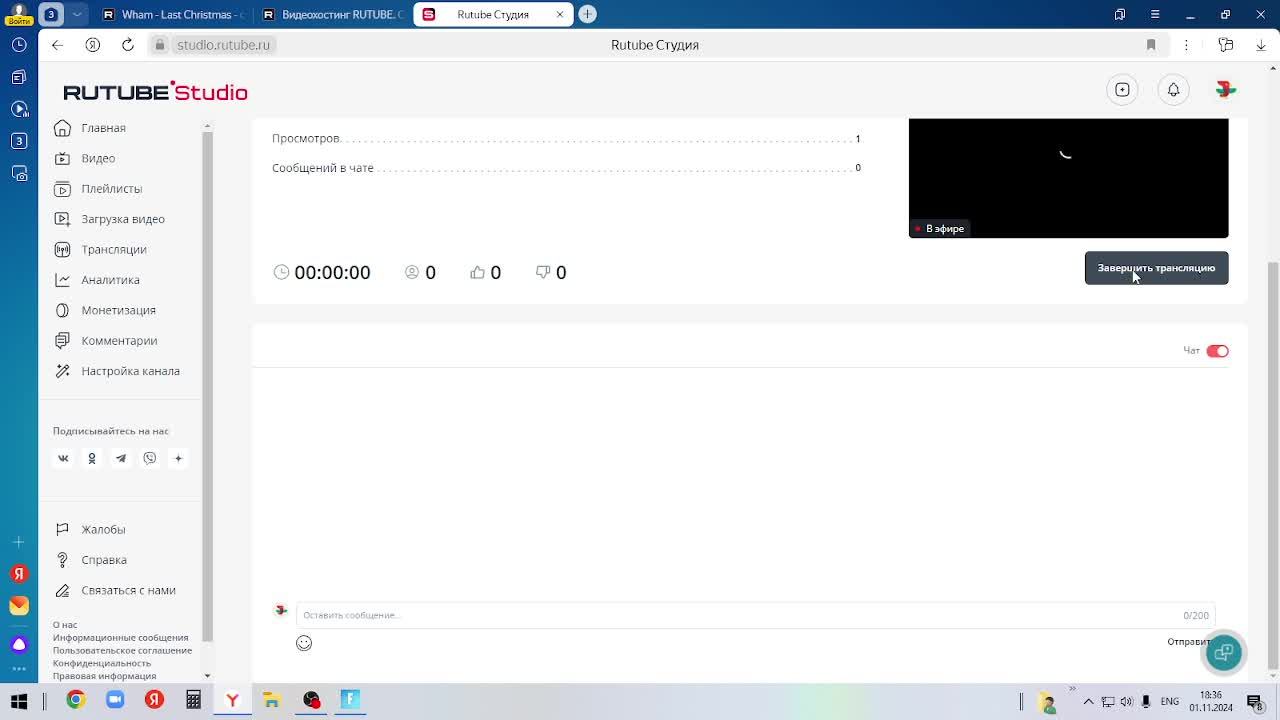
Task: Open File Explorer from taskbar
Action: click(271, 700)
